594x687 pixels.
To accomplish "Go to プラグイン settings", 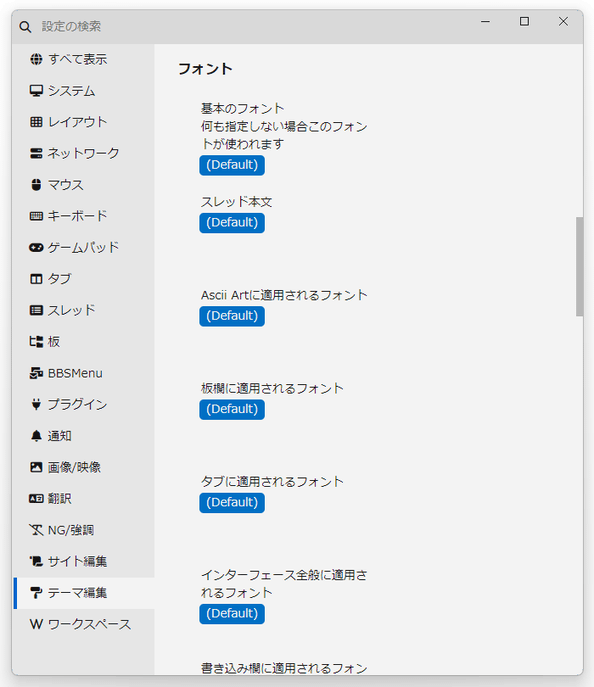I will tap(84, 404).
